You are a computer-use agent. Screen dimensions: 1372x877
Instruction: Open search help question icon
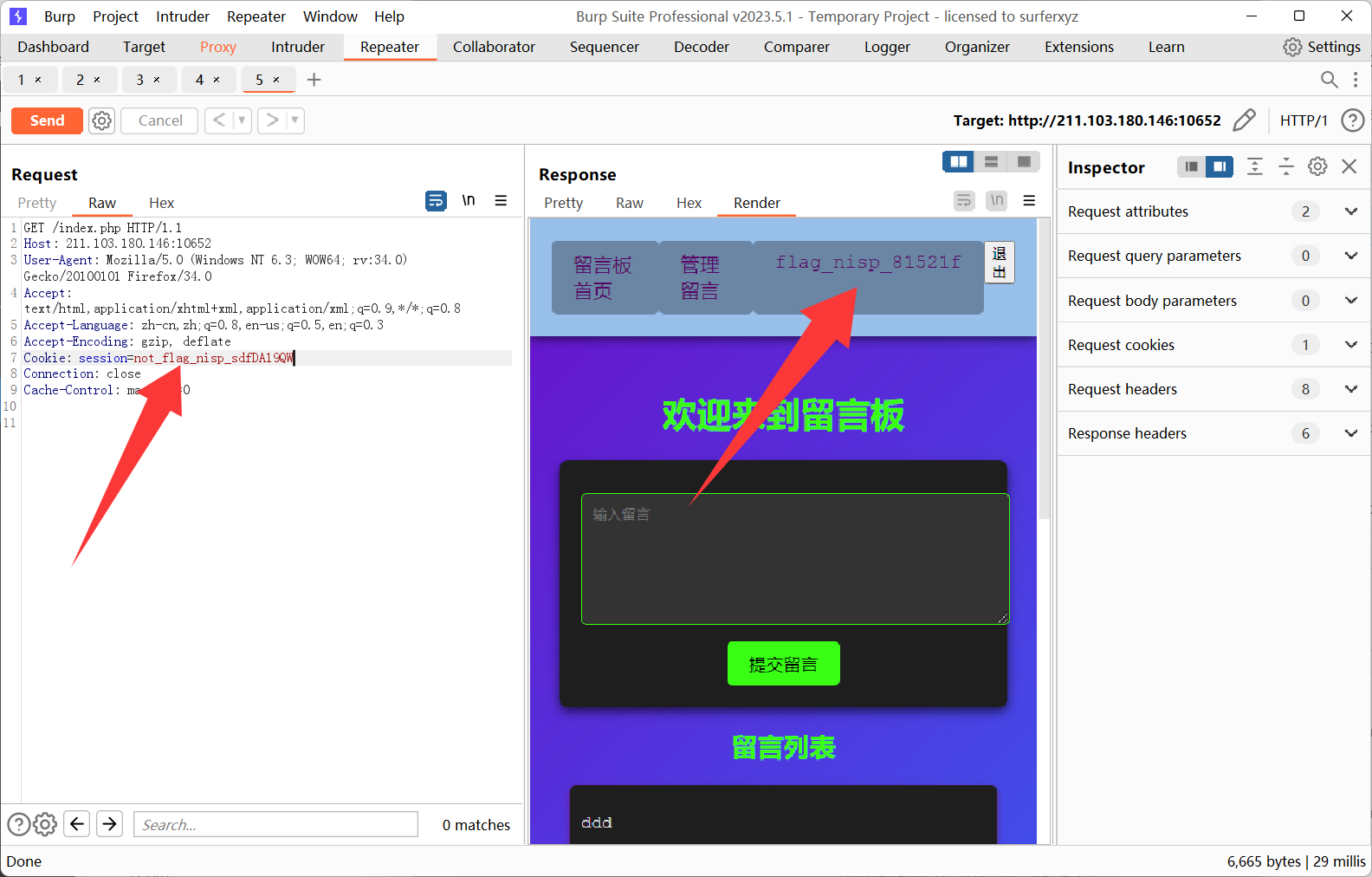[18, 824]
